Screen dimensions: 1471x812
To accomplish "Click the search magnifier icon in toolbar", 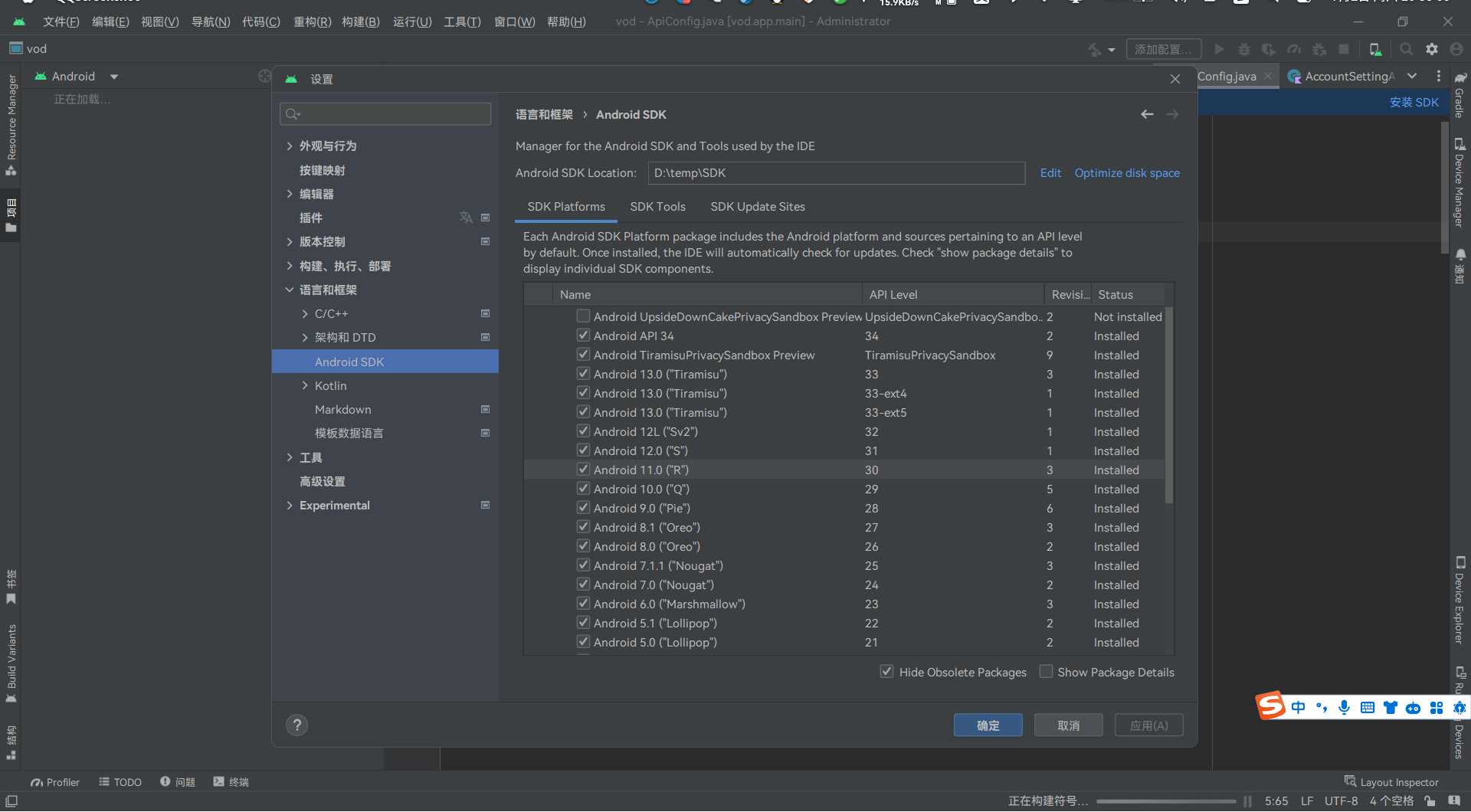I will click(1406, 49).
